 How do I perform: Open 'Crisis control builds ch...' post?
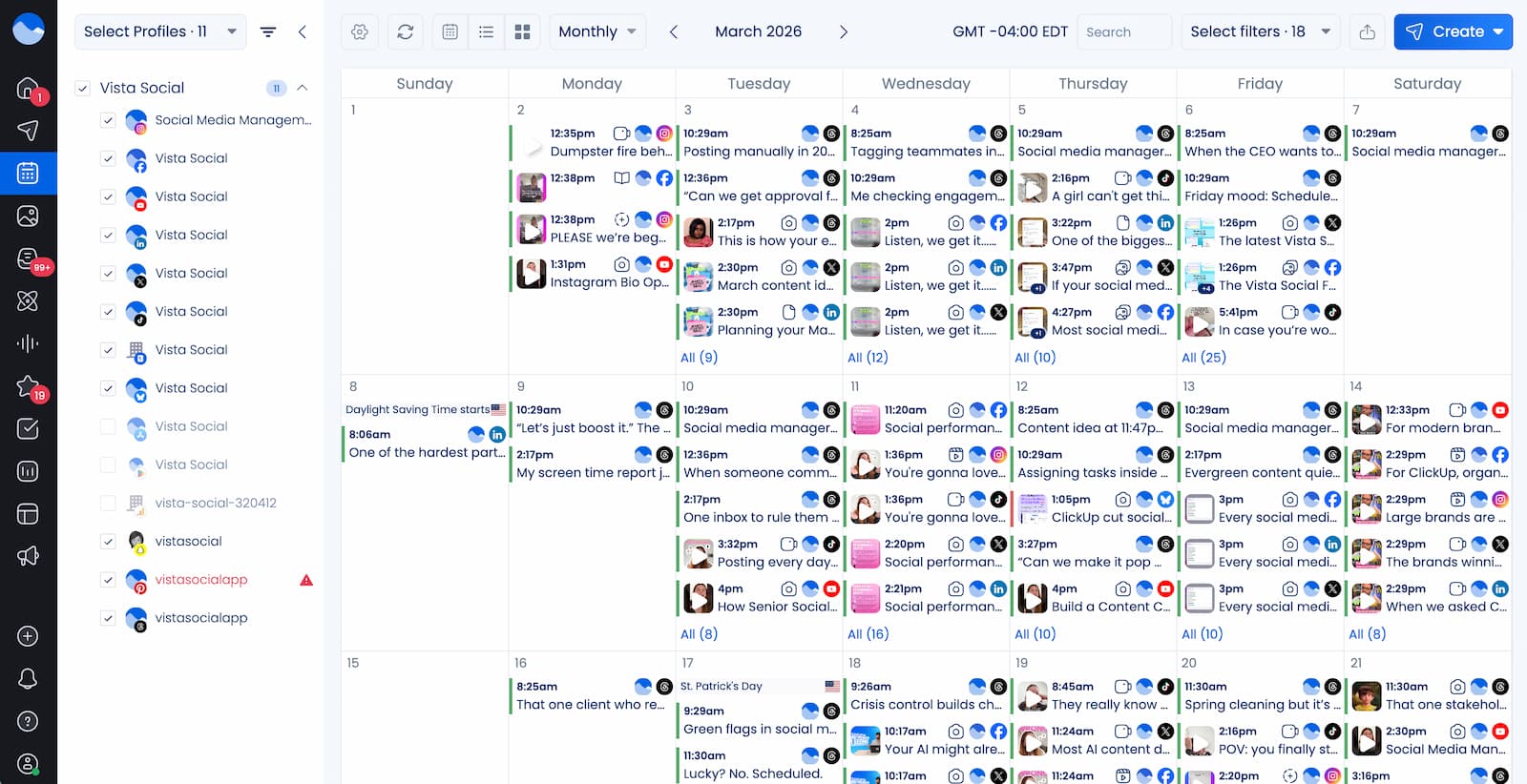tap(926, 695)
